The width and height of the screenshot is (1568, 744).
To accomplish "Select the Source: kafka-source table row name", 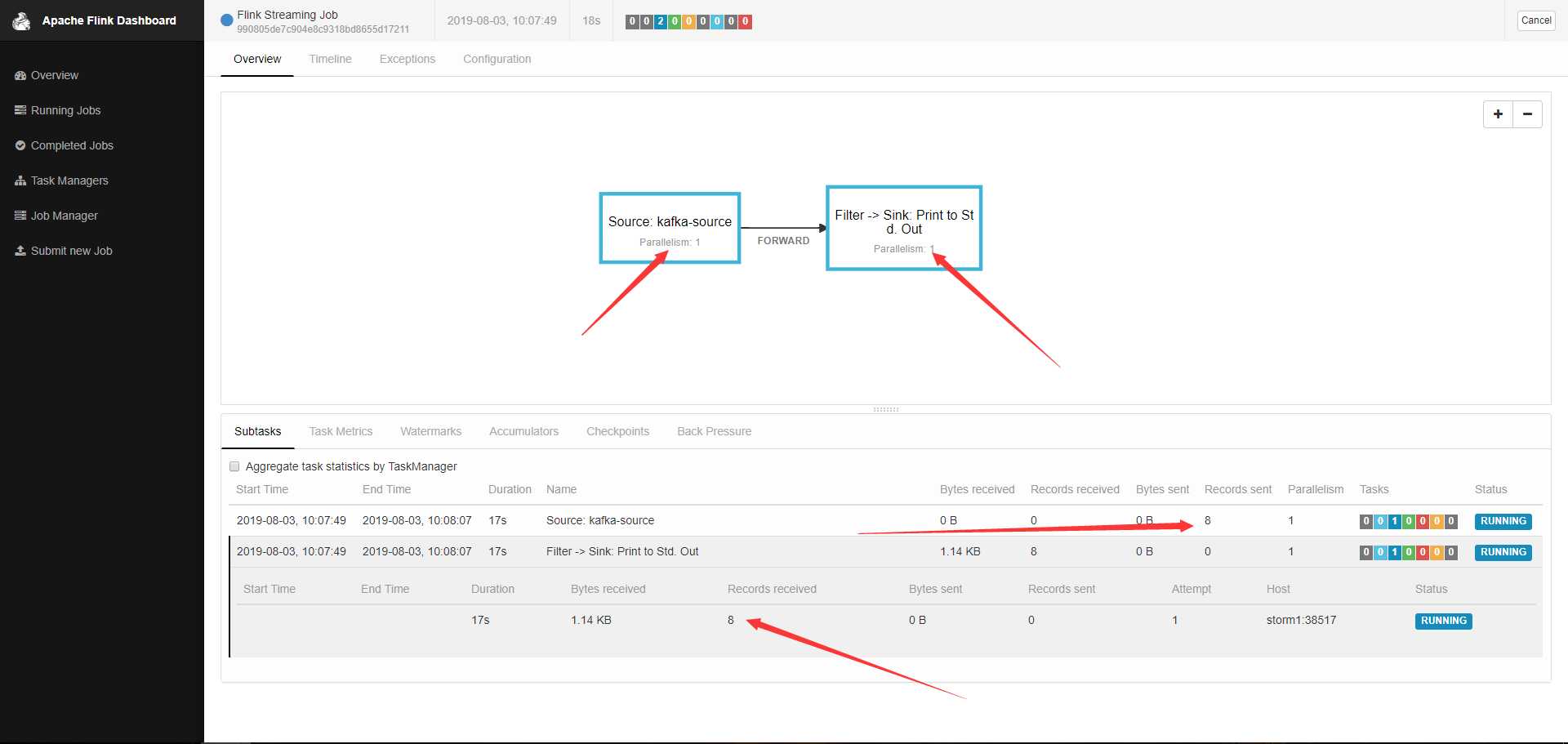I will coord(600,520).
